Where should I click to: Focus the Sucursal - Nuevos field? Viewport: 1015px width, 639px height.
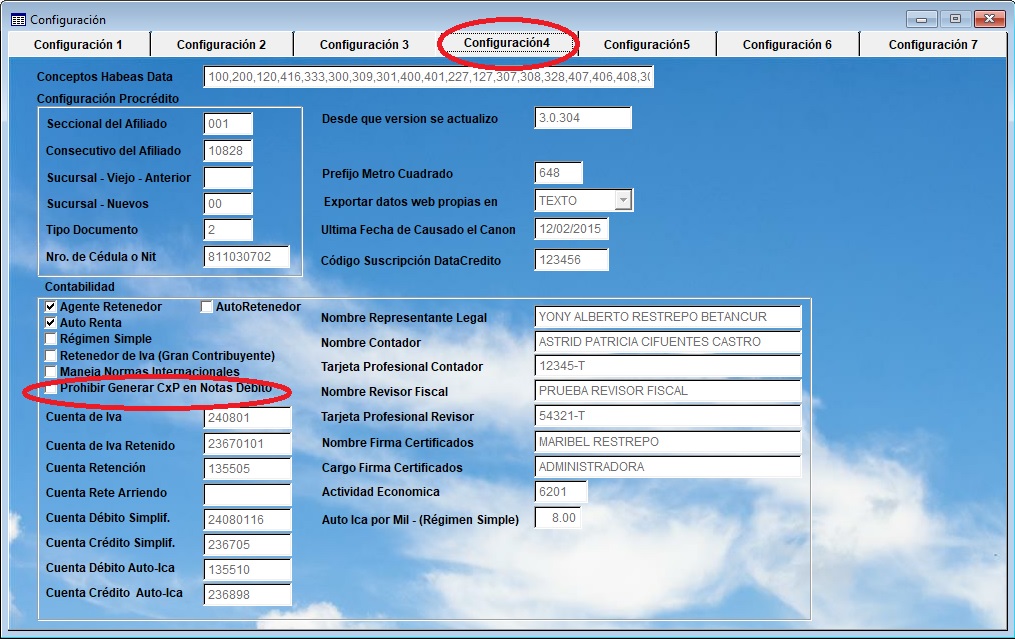coord(228,204)
